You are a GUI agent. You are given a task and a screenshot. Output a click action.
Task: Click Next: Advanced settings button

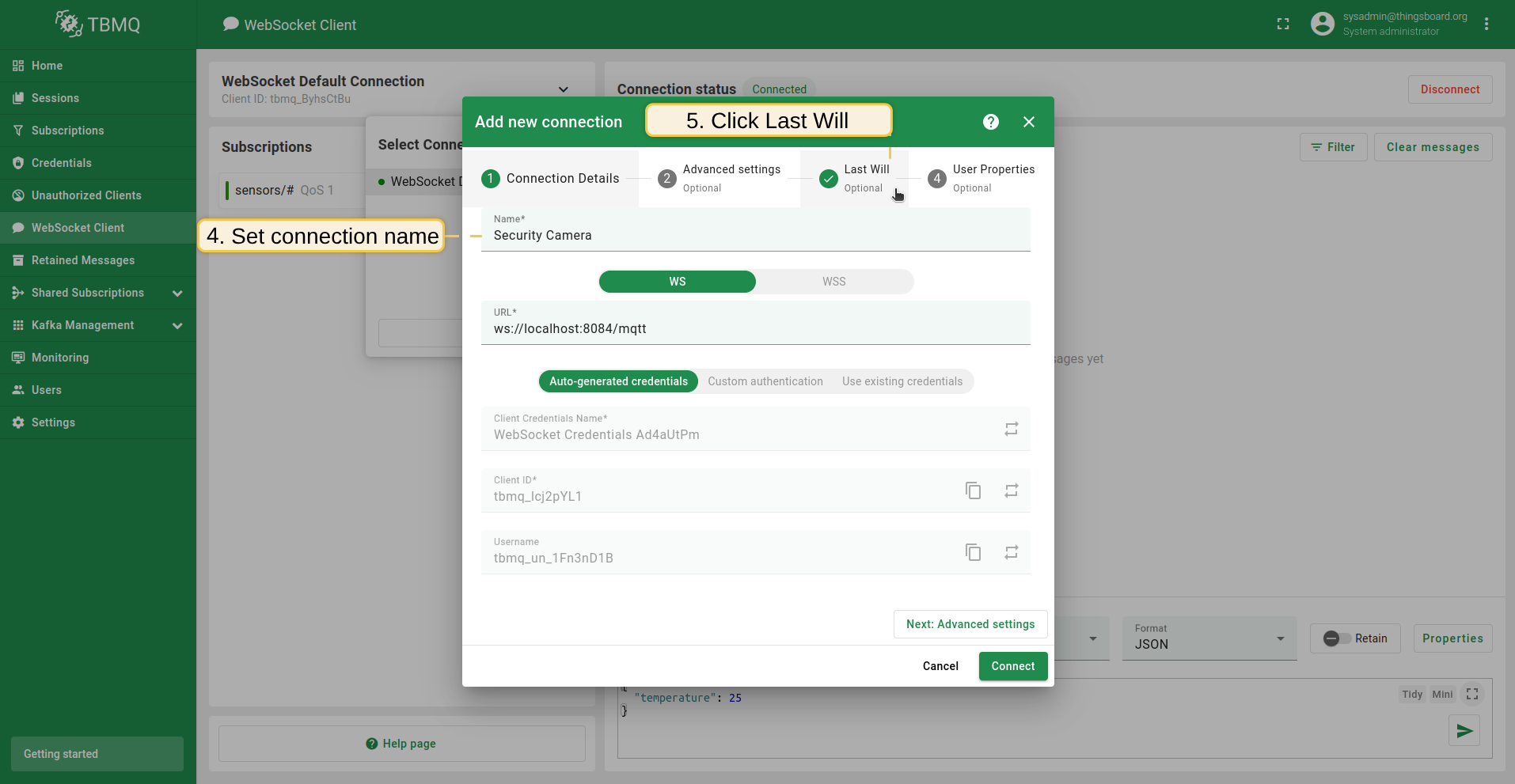[970, 624]
